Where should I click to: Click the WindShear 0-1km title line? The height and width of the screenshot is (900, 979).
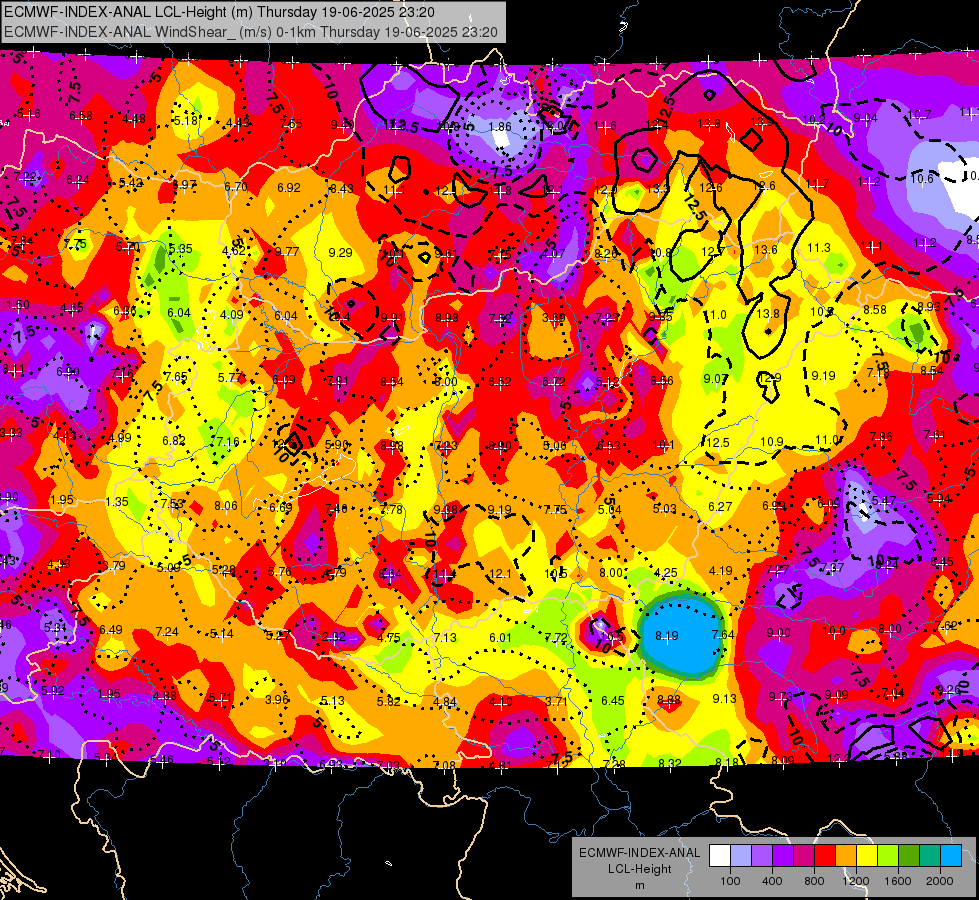pos(250,32)
